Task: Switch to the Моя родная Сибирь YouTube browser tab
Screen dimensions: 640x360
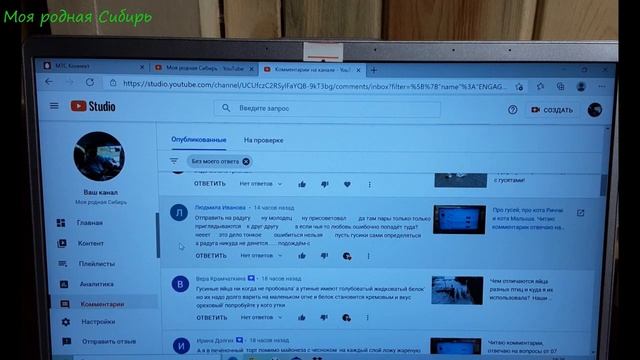Action: pos(203,68)
